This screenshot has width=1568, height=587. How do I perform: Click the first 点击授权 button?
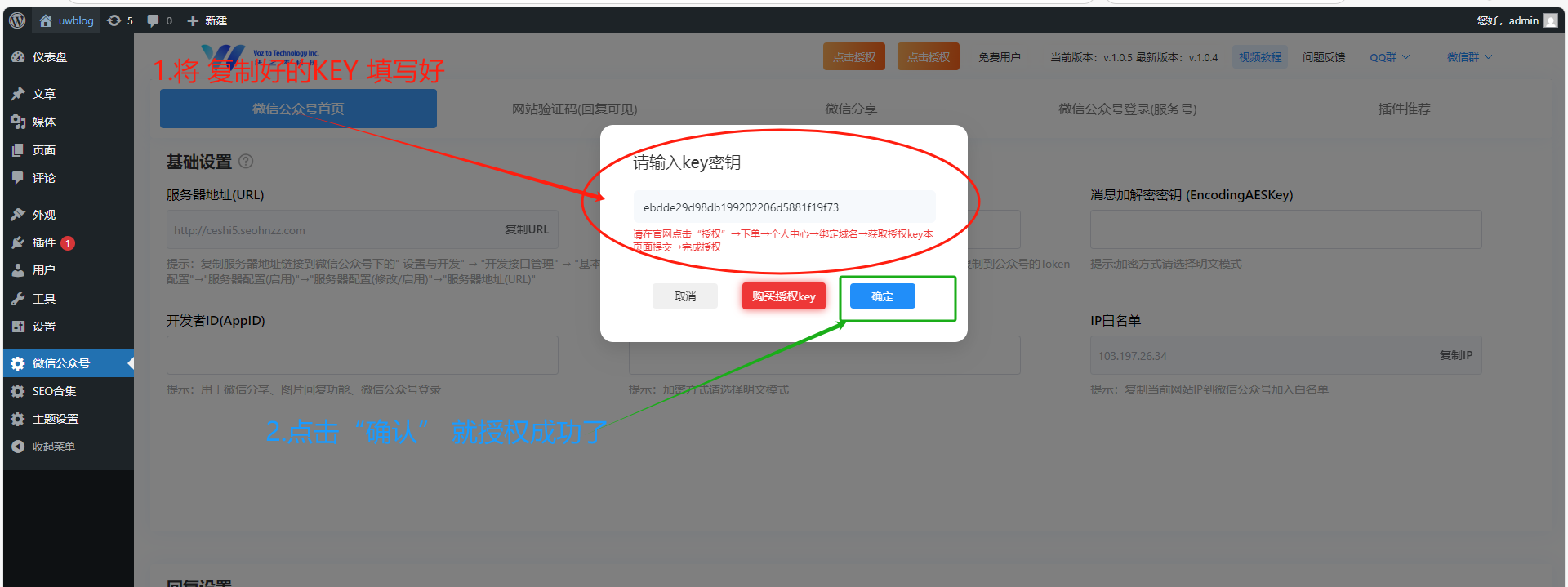pos(854,57)
